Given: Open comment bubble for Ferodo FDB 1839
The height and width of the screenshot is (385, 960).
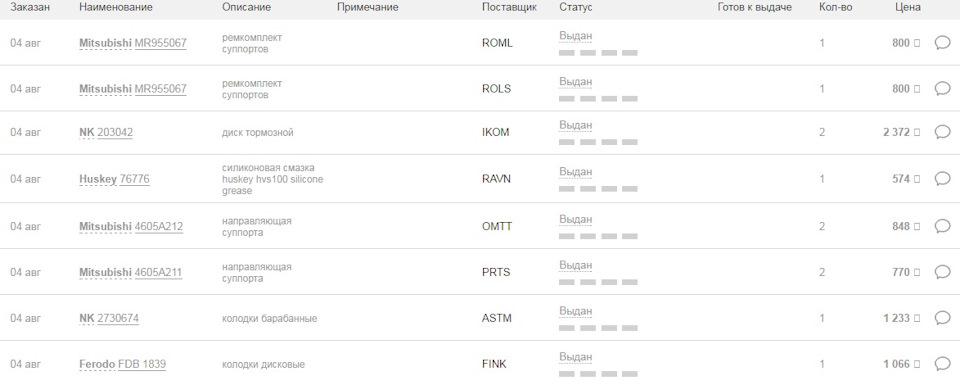Looking at the screenshot, I should [942, 364].
